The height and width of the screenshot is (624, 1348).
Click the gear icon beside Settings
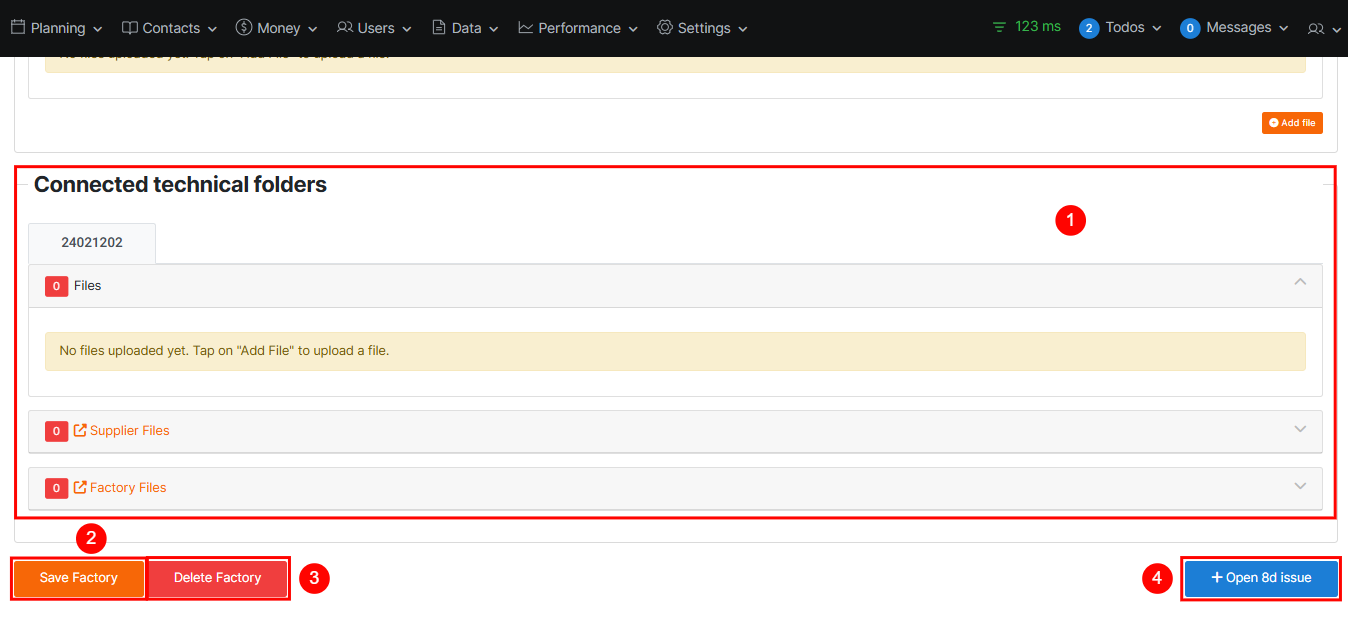click(x=665, y=28)
